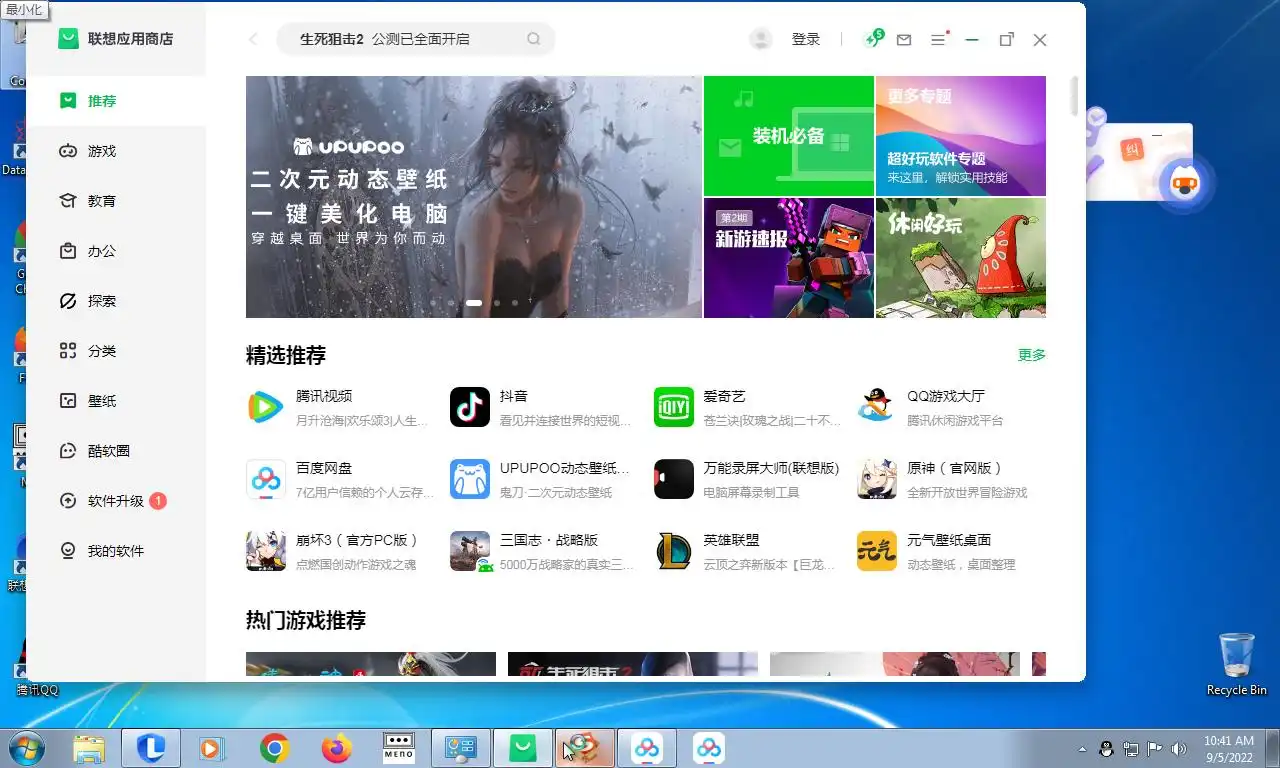Click the magnifier search icon

[534, 39]
